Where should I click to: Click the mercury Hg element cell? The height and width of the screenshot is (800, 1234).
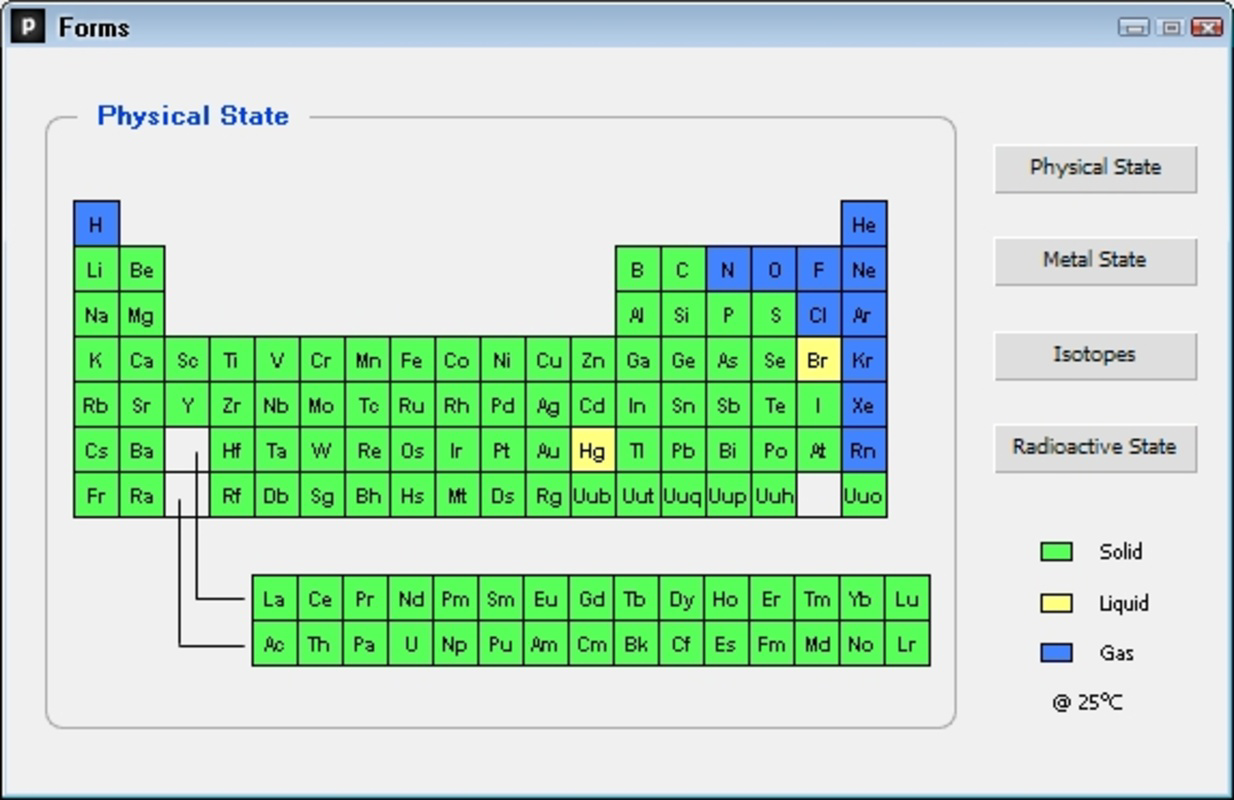tap(592, 450)
